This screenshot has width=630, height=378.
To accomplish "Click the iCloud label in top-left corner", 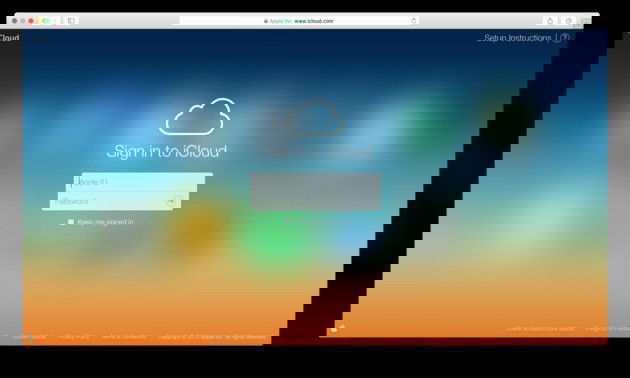I will click(x=9, y=38).
